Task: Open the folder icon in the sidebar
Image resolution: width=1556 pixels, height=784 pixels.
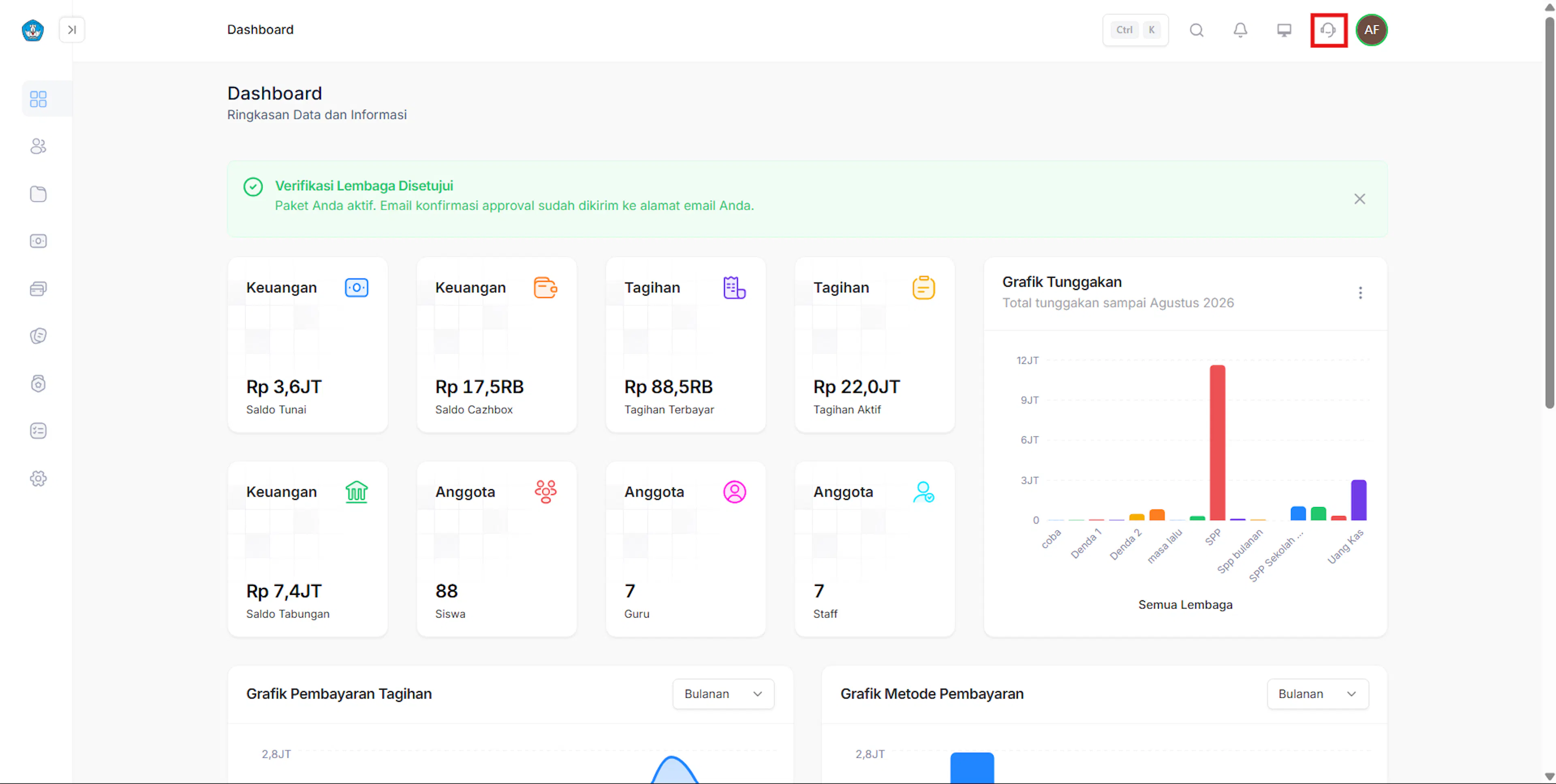Action: tap(38, 194)
